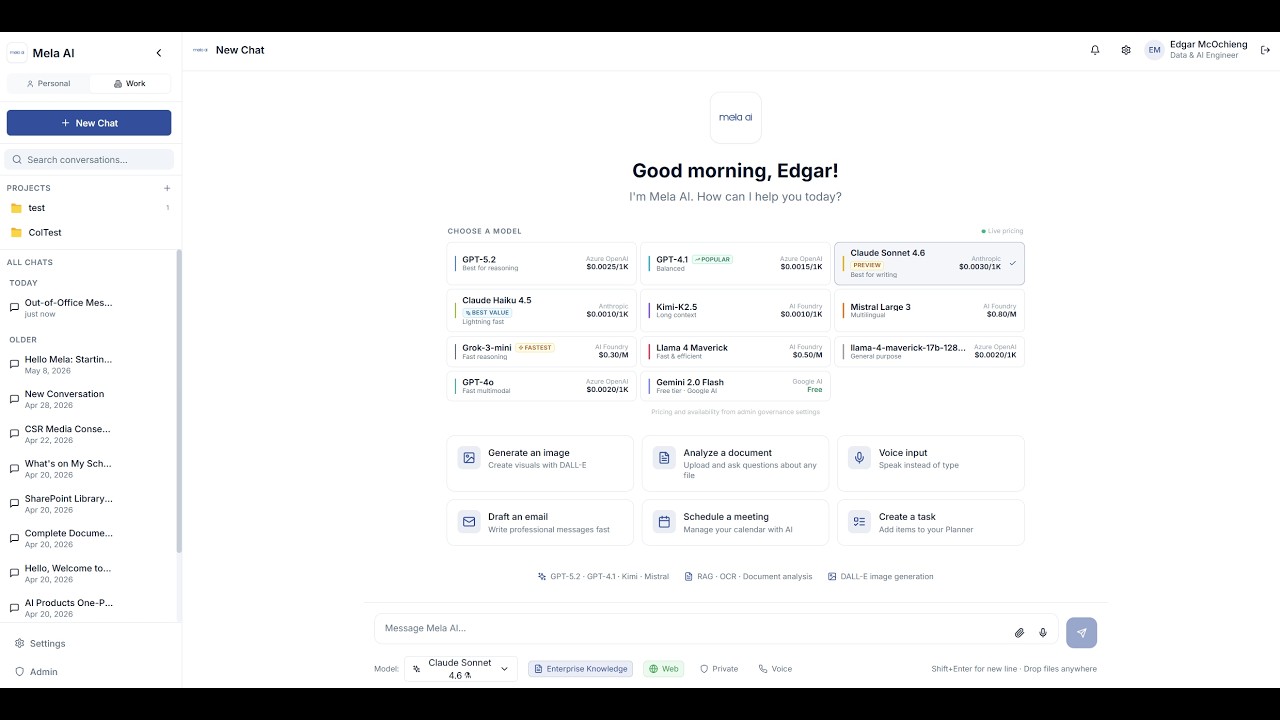This screenshot has height=720, width=1280.
Task: Click the test project folder icon
Action: (x=16, y=208)
